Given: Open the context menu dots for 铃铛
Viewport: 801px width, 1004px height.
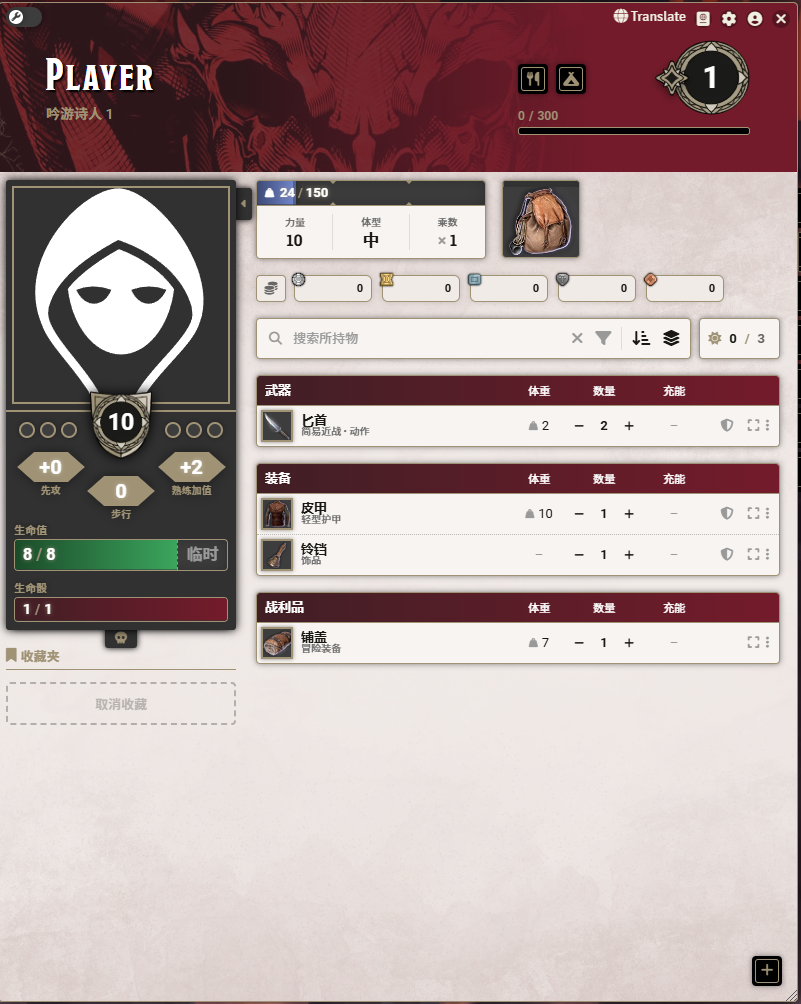Looking at the screenshot, I should [x=767, y=555].
